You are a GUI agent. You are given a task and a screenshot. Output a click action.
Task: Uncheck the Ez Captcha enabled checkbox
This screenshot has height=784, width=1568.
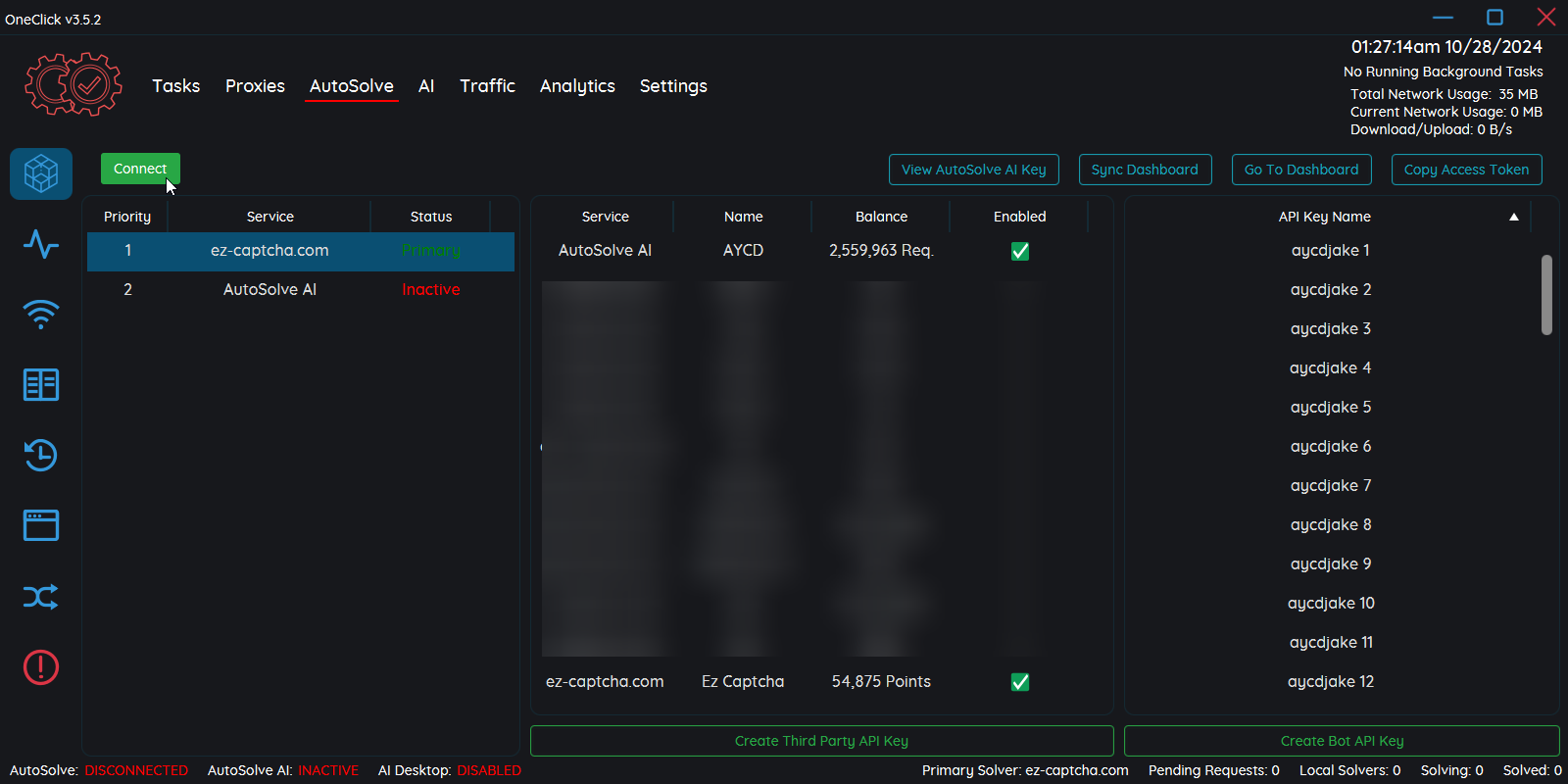coord(1020,682)
